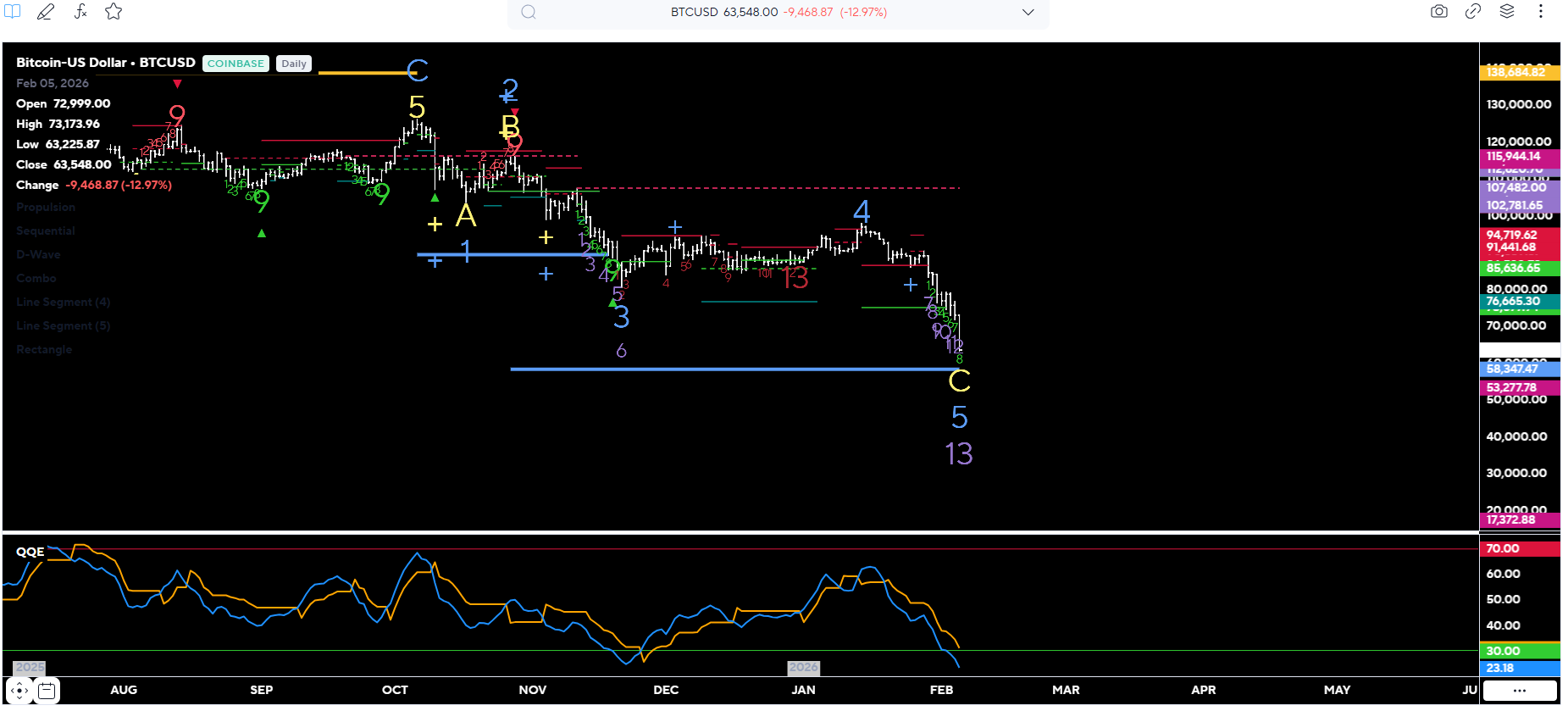Open the calendar date picker button
Image resolution: width=1568 pixels, height=711 pixels.
click(47, 691)
